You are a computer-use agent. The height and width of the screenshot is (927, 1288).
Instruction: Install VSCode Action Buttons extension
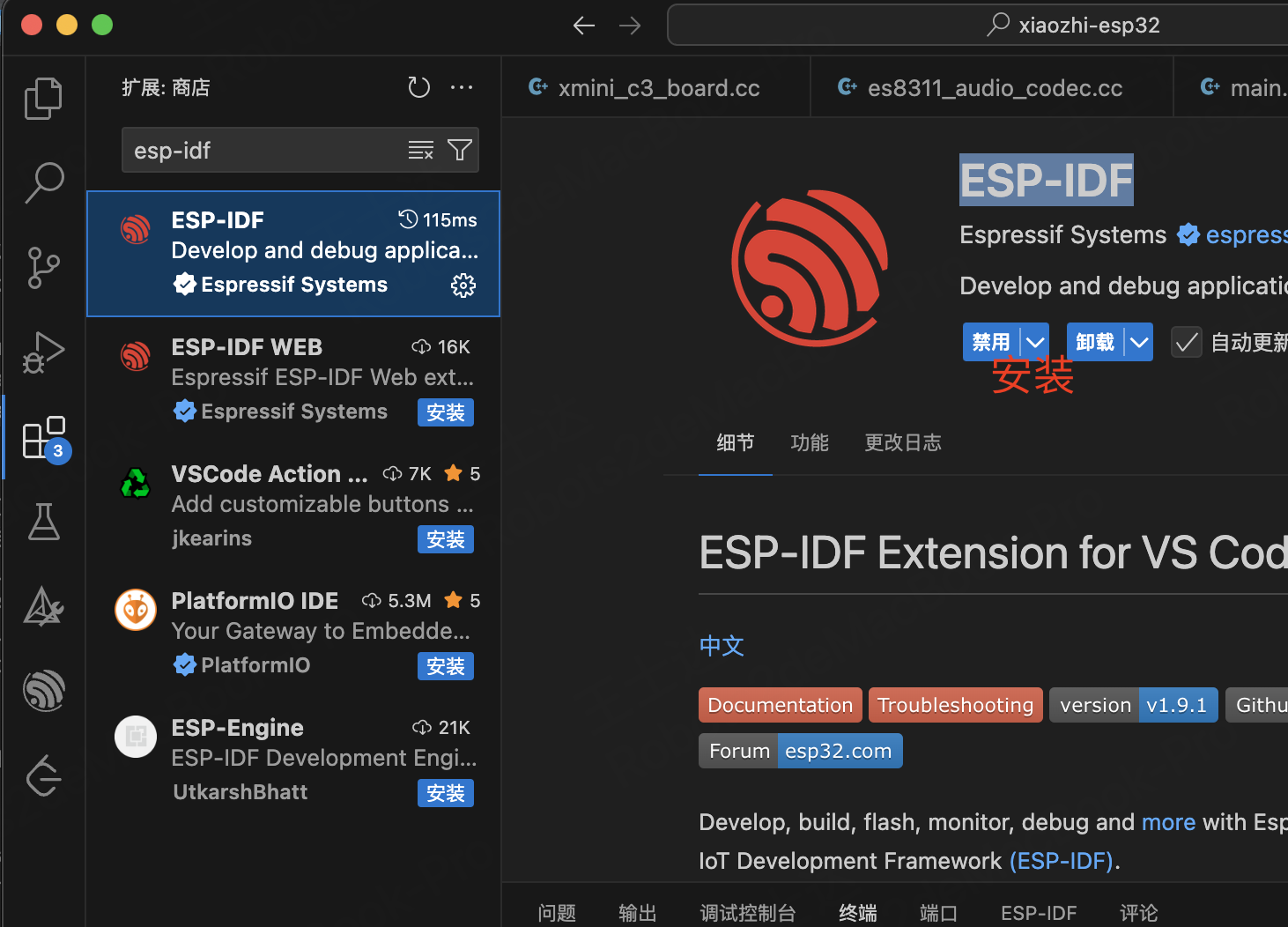(x=446, y=539)
